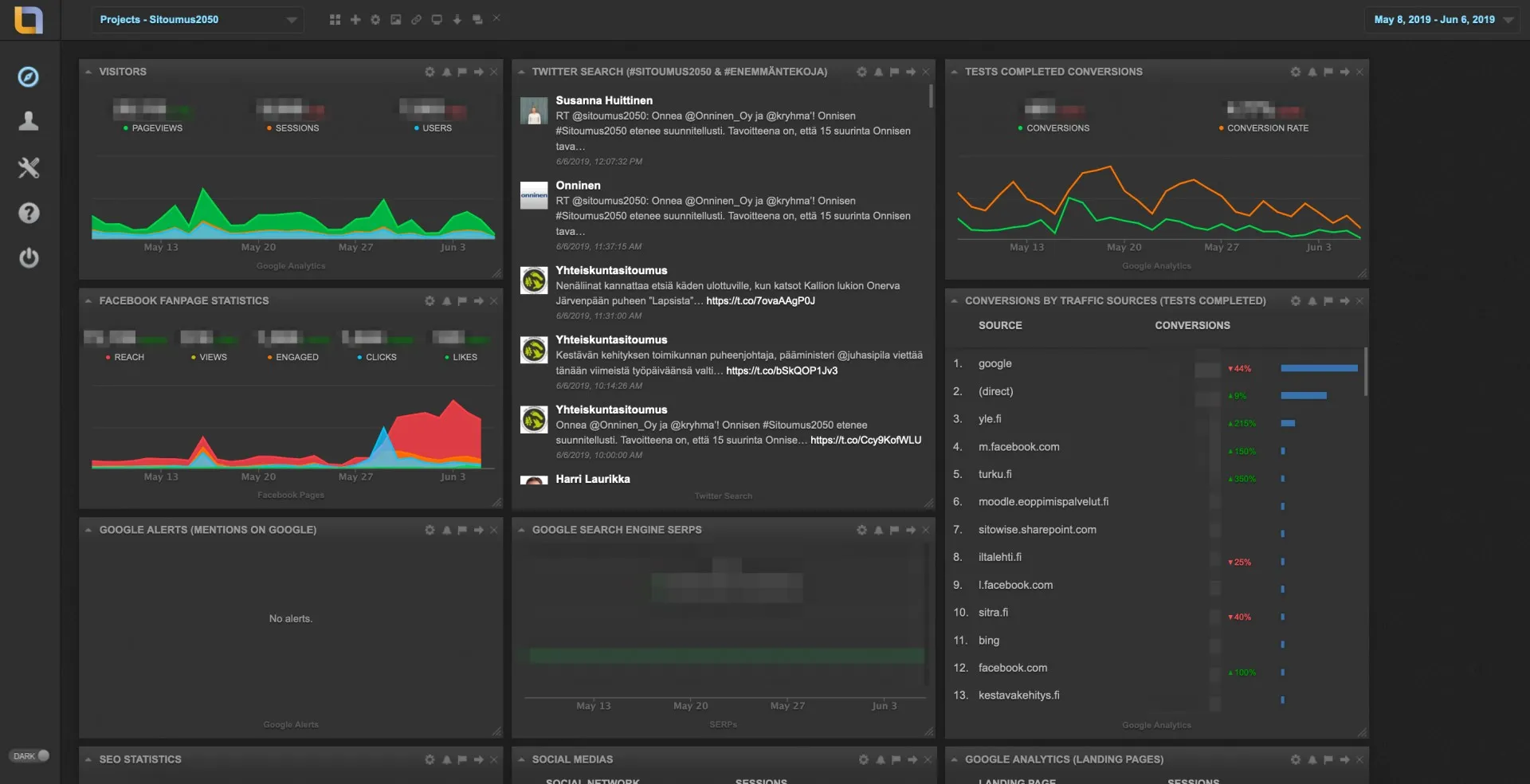Click the Onninen tweet author name

click(x=578, y=186)
